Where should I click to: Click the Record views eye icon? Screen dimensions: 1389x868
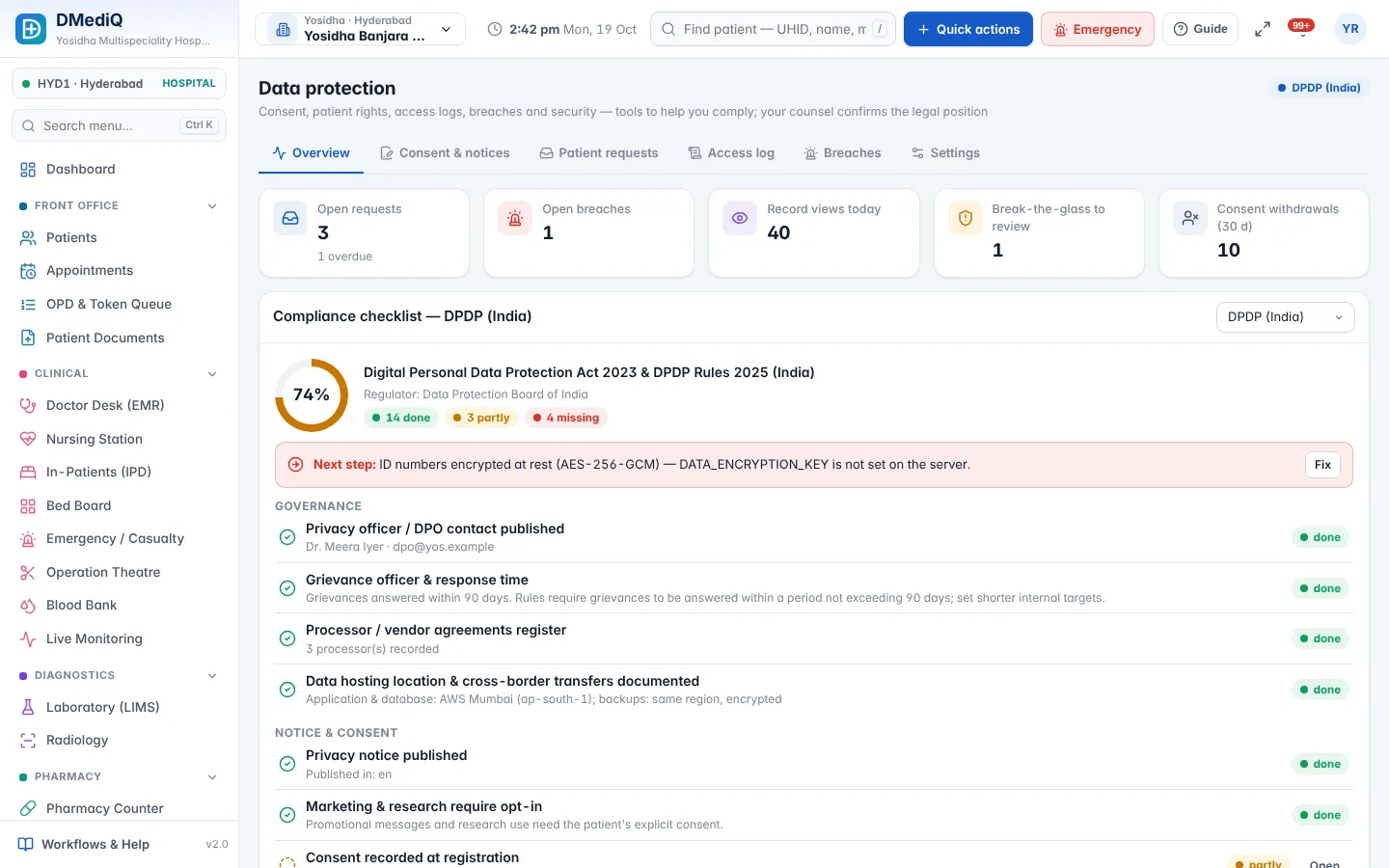click(740, 219)
